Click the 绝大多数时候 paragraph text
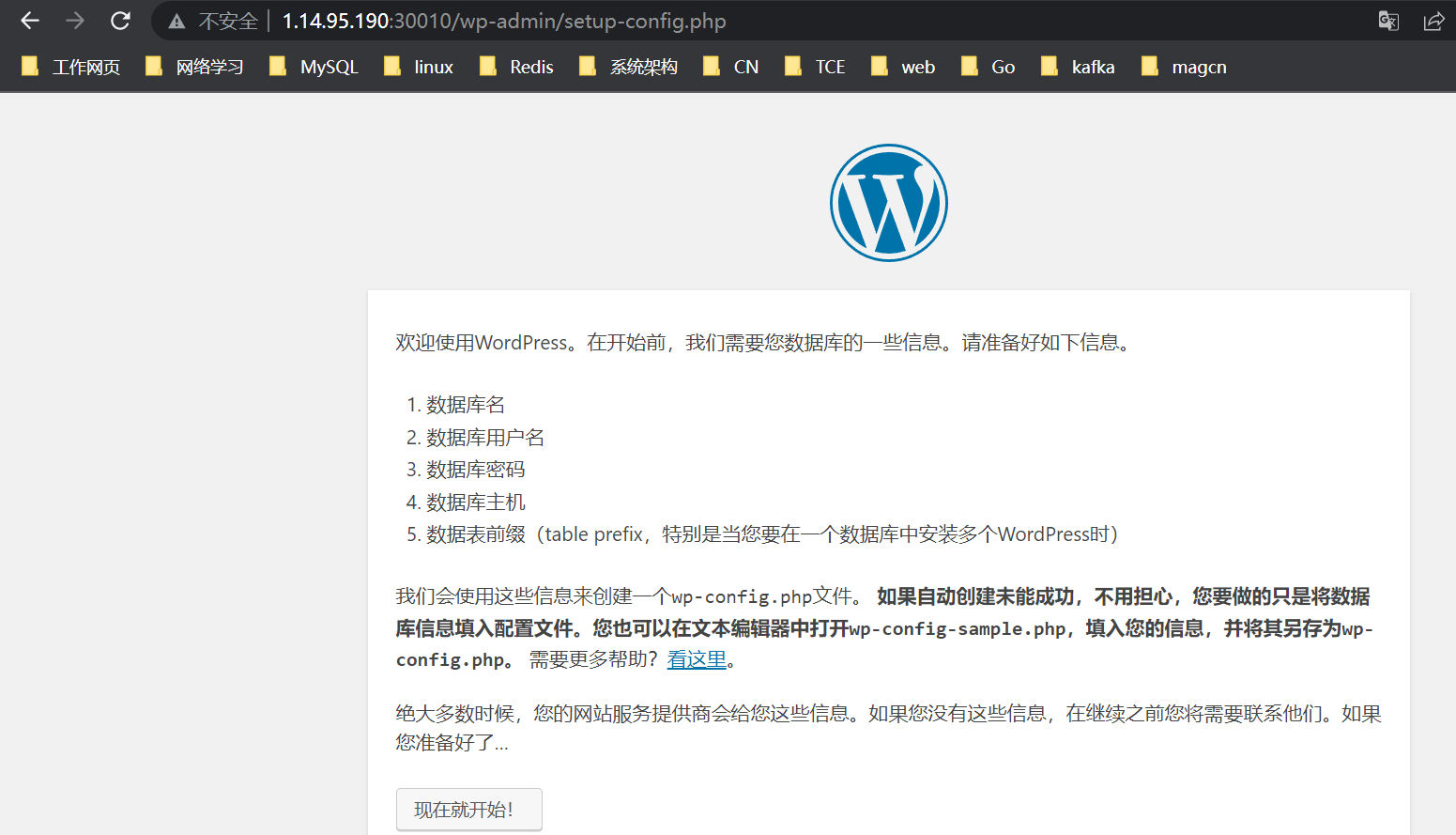1456x835 pixels. pyautogui.click(x=888, y=728)
